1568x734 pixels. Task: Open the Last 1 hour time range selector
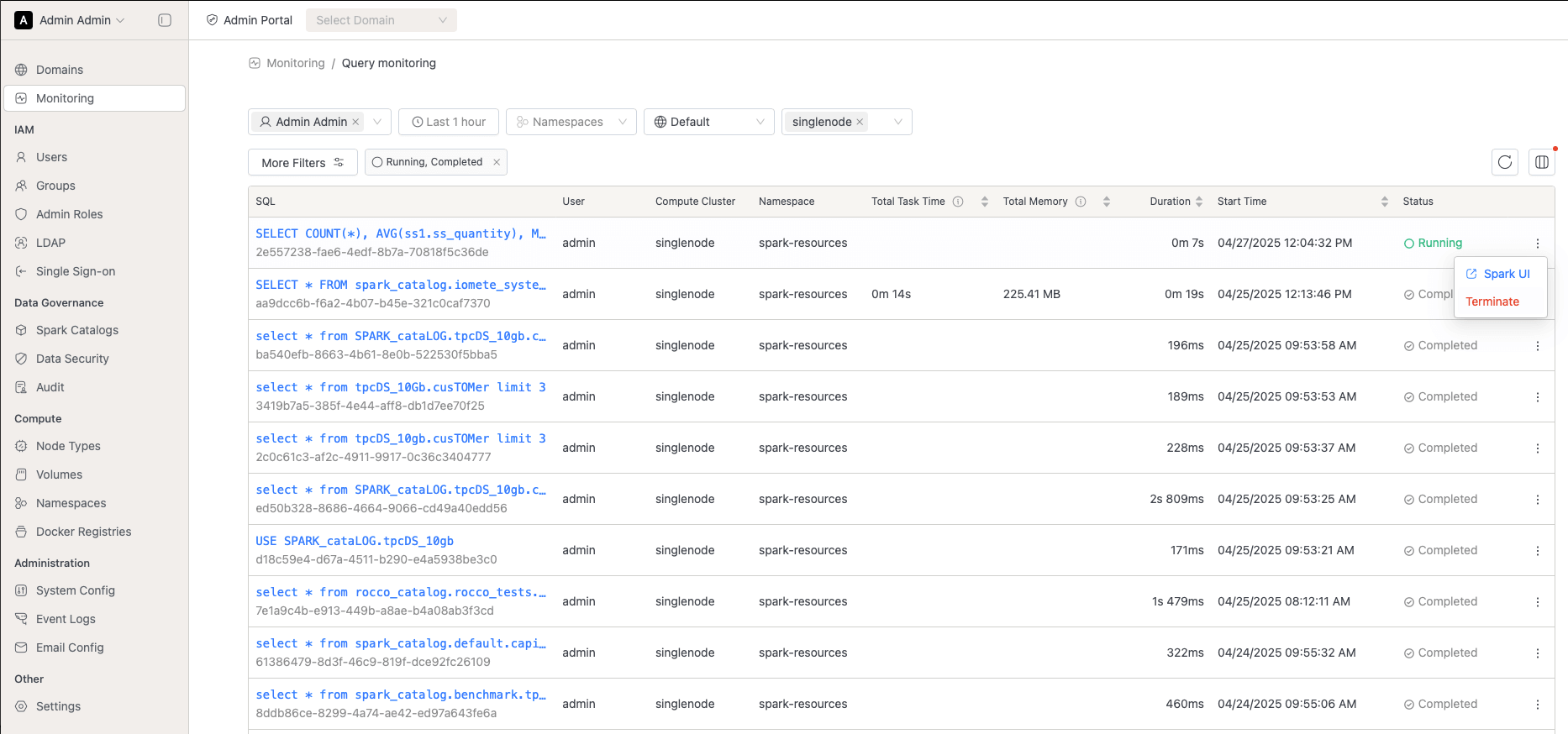point(449,122)
